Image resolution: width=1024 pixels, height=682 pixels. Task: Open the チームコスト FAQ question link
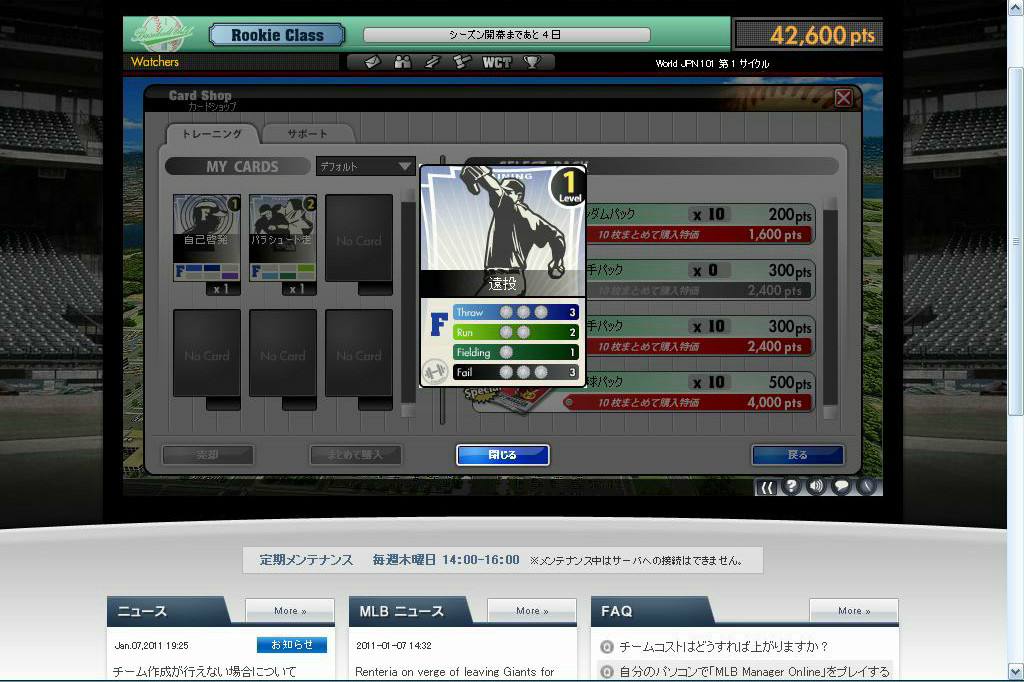click(x=722, y=647)
